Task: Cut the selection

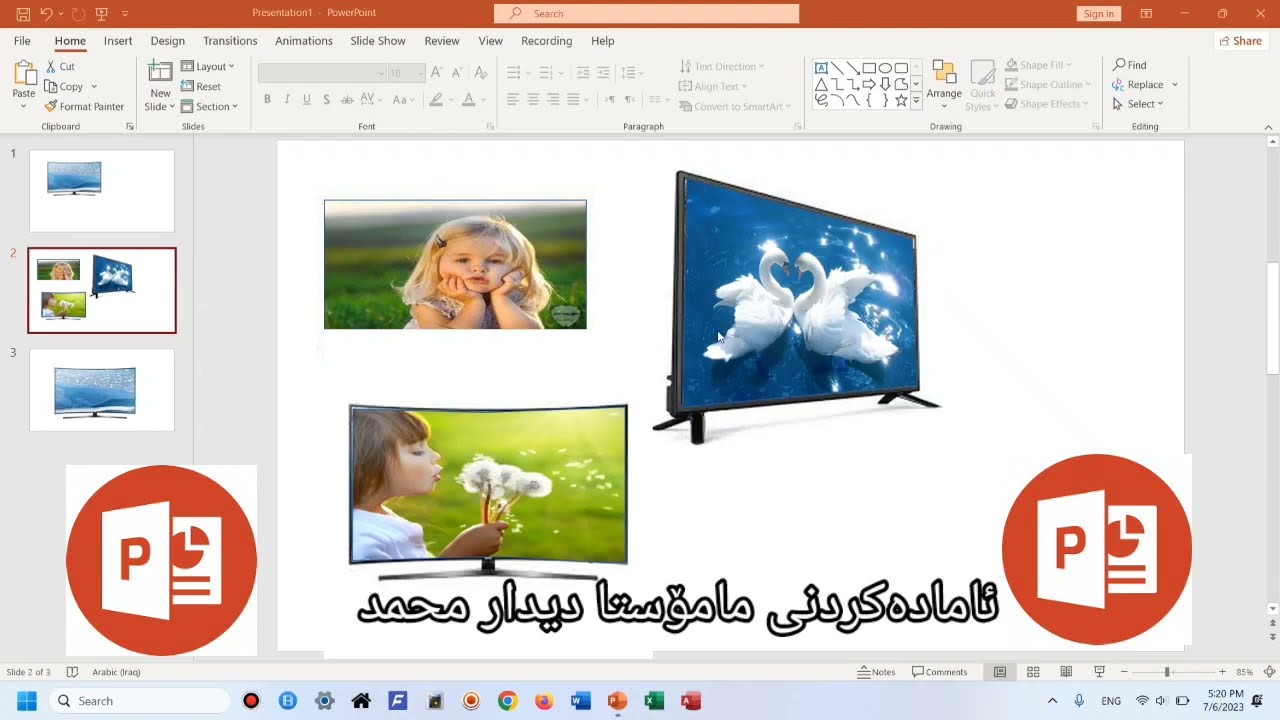Action: [60, 66]
